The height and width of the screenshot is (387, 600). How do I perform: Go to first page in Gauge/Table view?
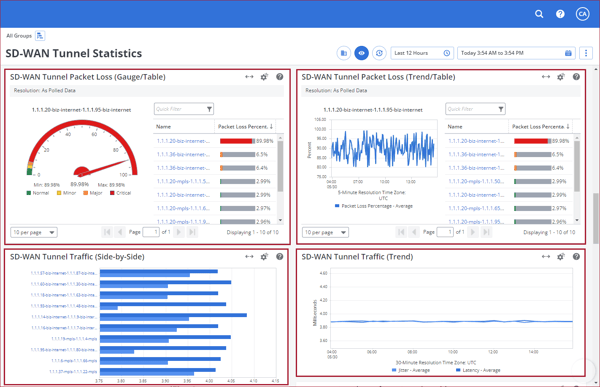(107, 232)
